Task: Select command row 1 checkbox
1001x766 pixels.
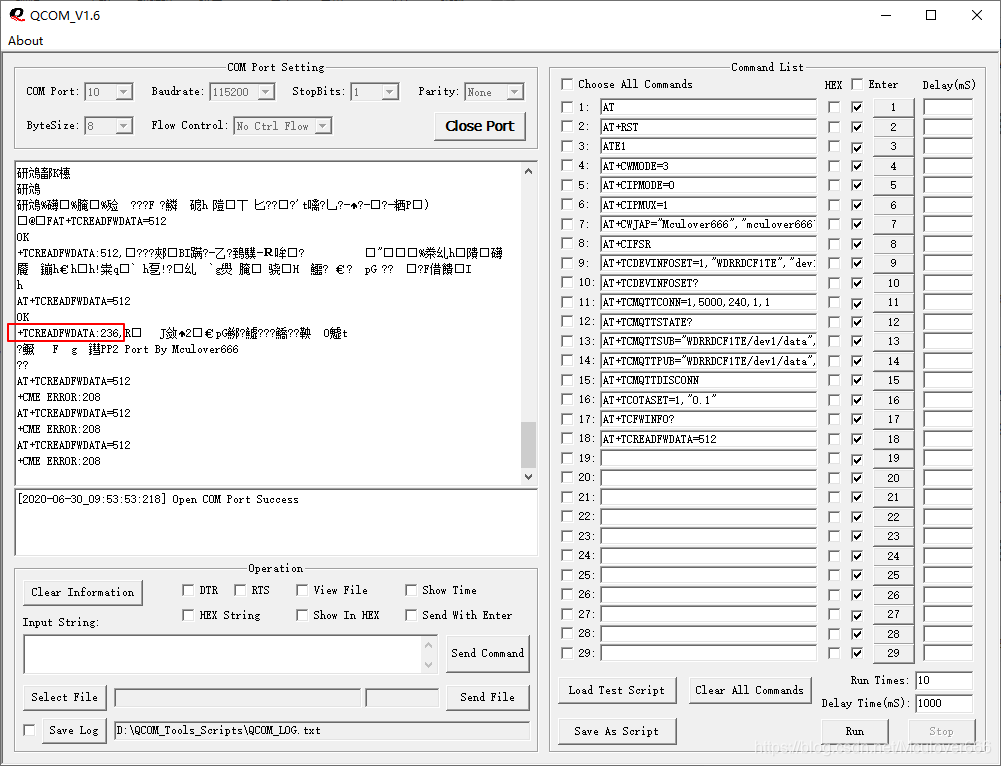Action: [567, 107]
